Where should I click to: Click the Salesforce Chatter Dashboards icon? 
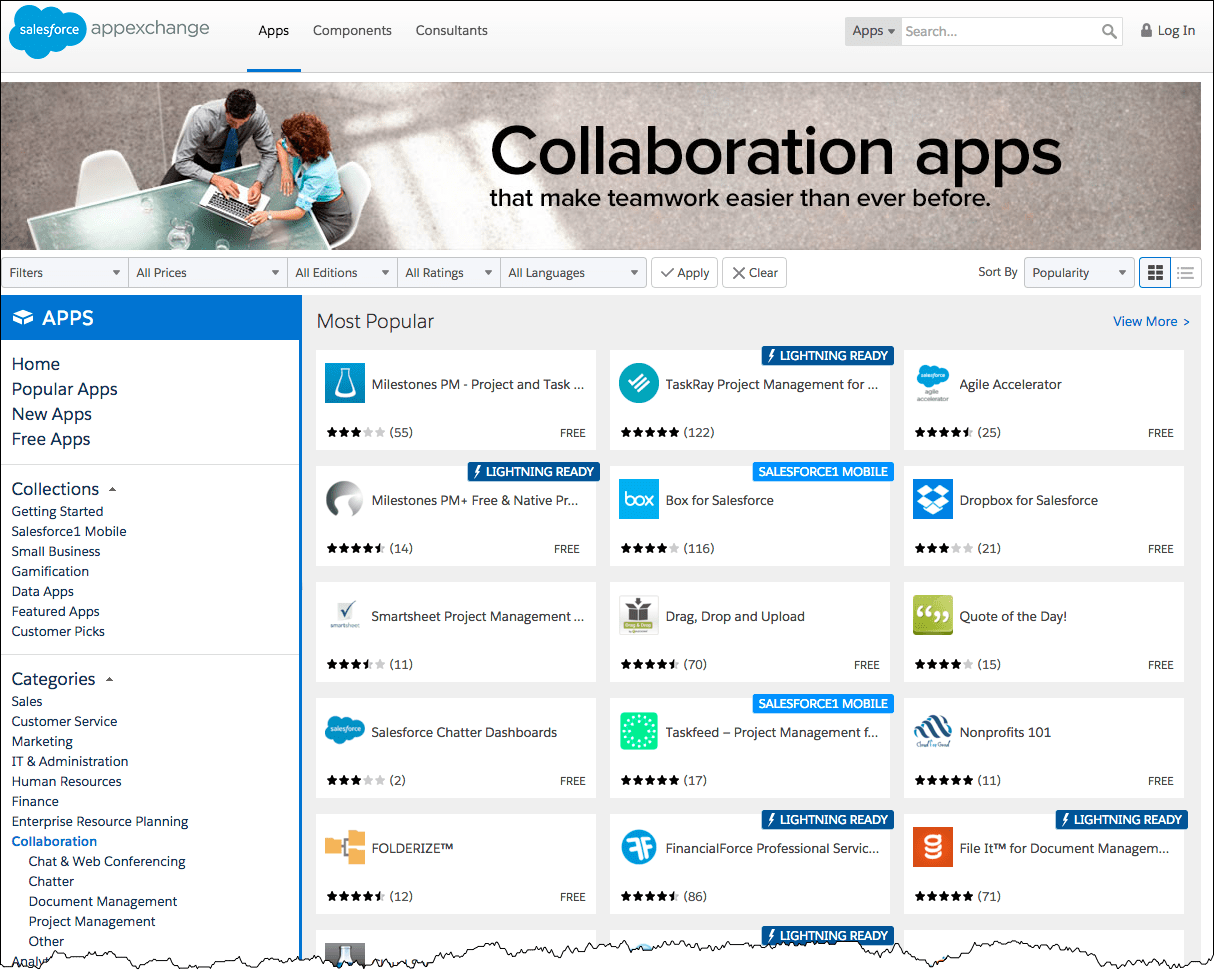[x=345, y=731]
